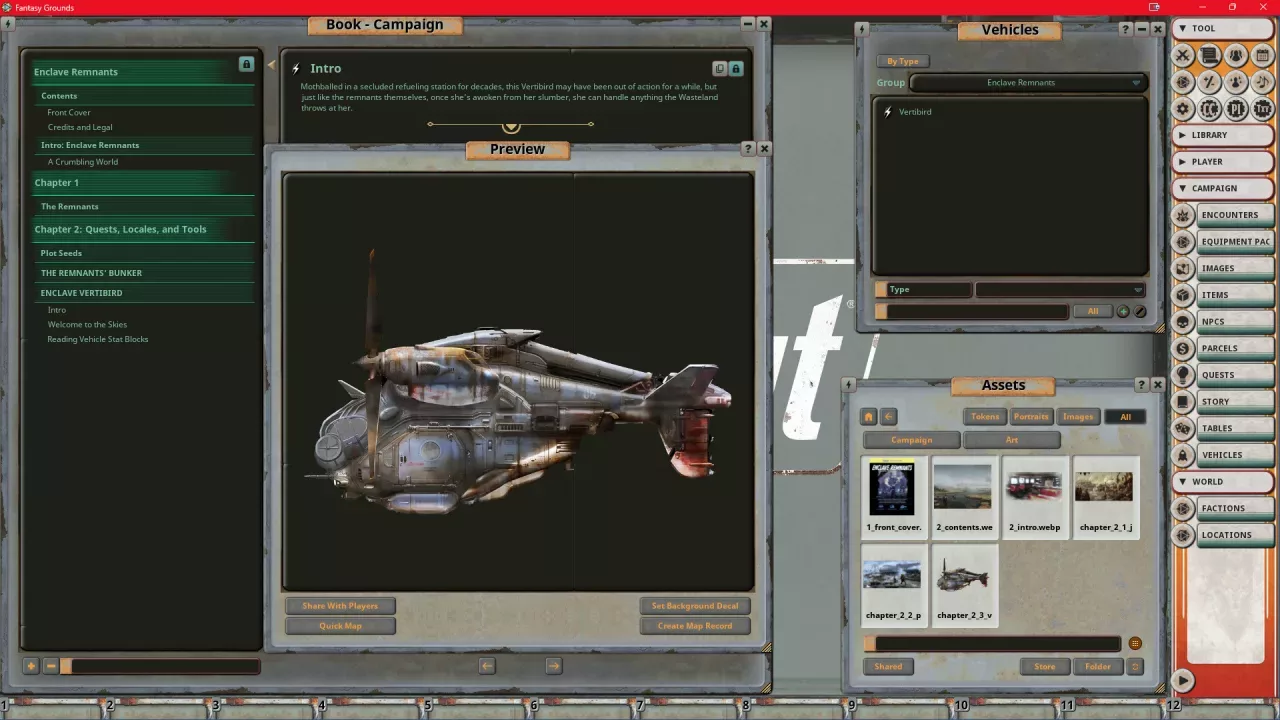
Task: Click the Story book icon in sidebar
Action: click(x=1183, y=401)
